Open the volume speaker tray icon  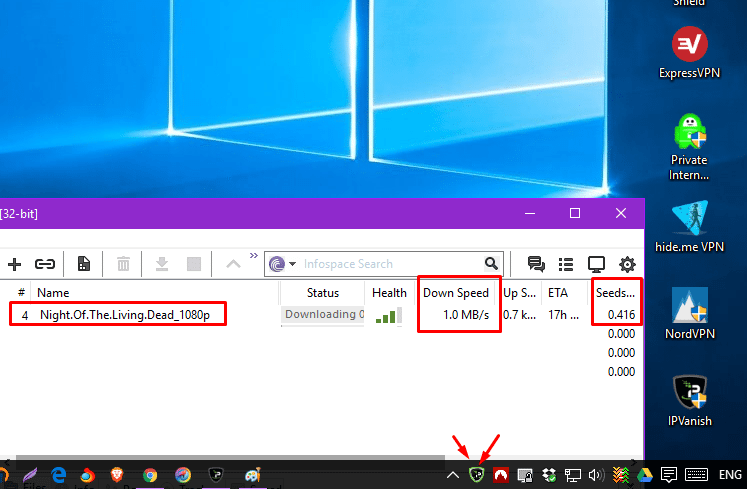click(x=596, y=475)
